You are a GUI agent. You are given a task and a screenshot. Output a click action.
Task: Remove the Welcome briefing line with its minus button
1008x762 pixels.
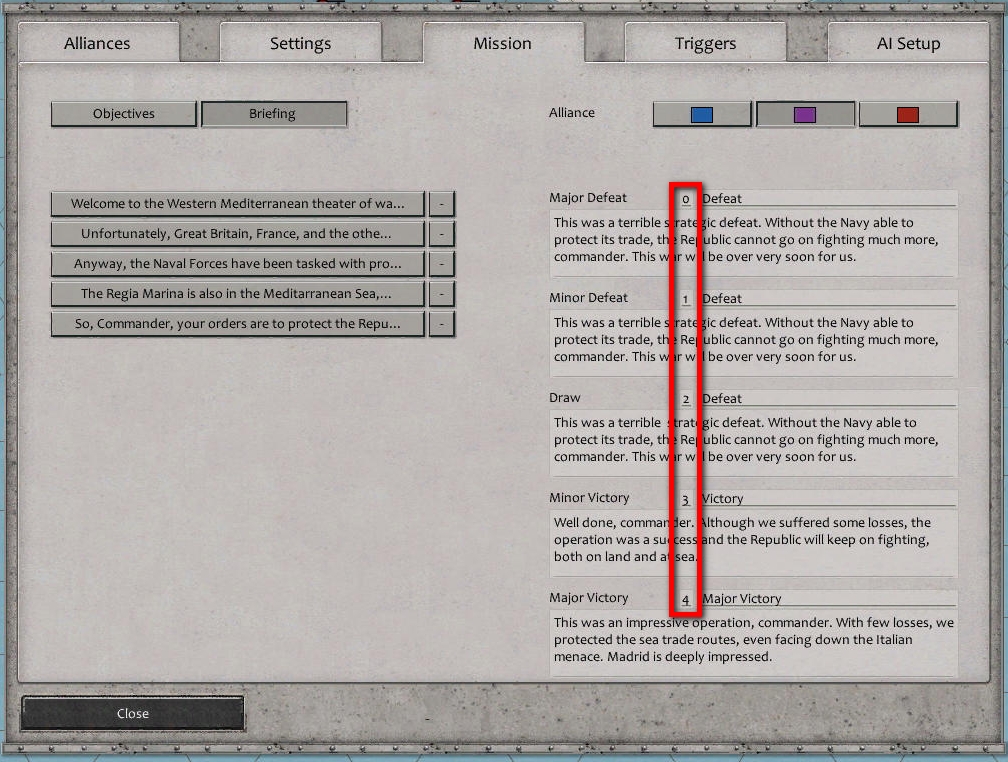click(441, 204)
